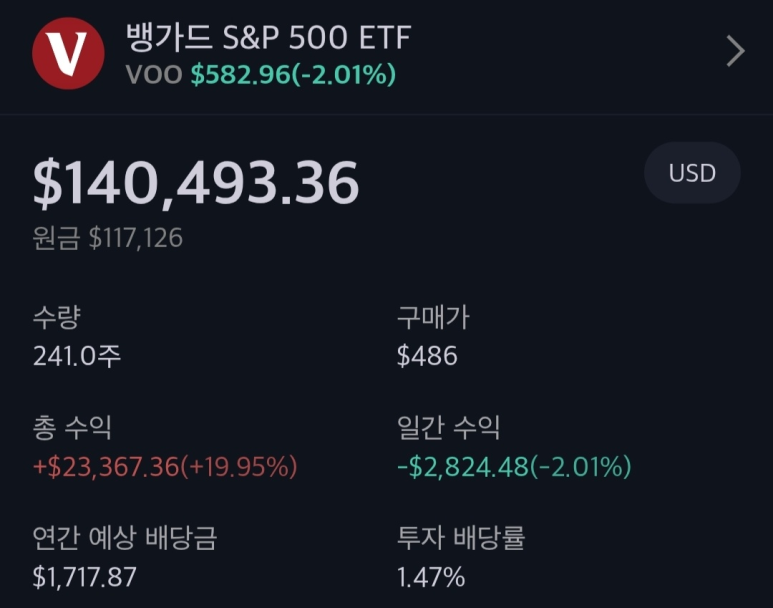Click the 구매가 label
The image size is (773, 608).
(433, 318)
